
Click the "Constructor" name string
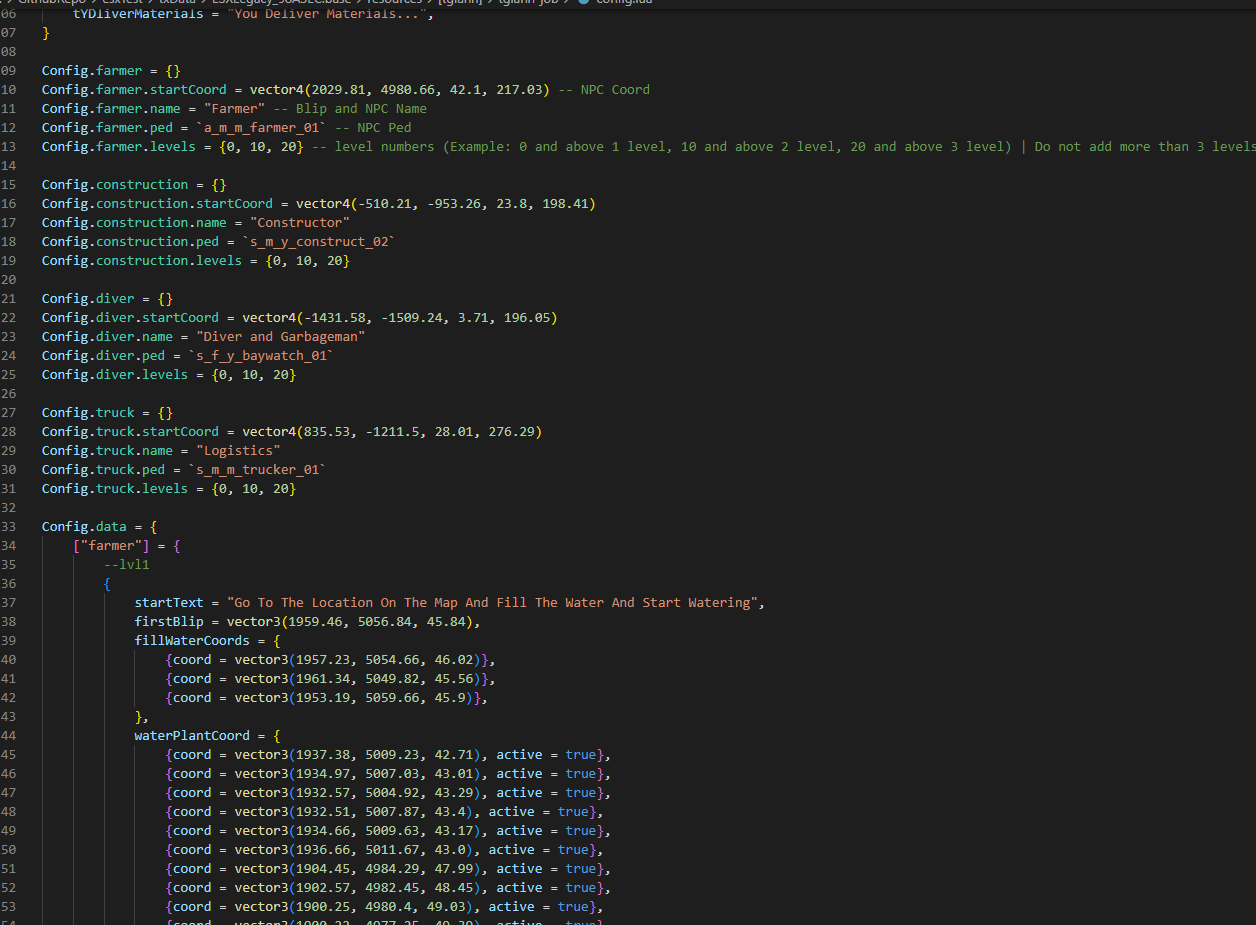299,223
